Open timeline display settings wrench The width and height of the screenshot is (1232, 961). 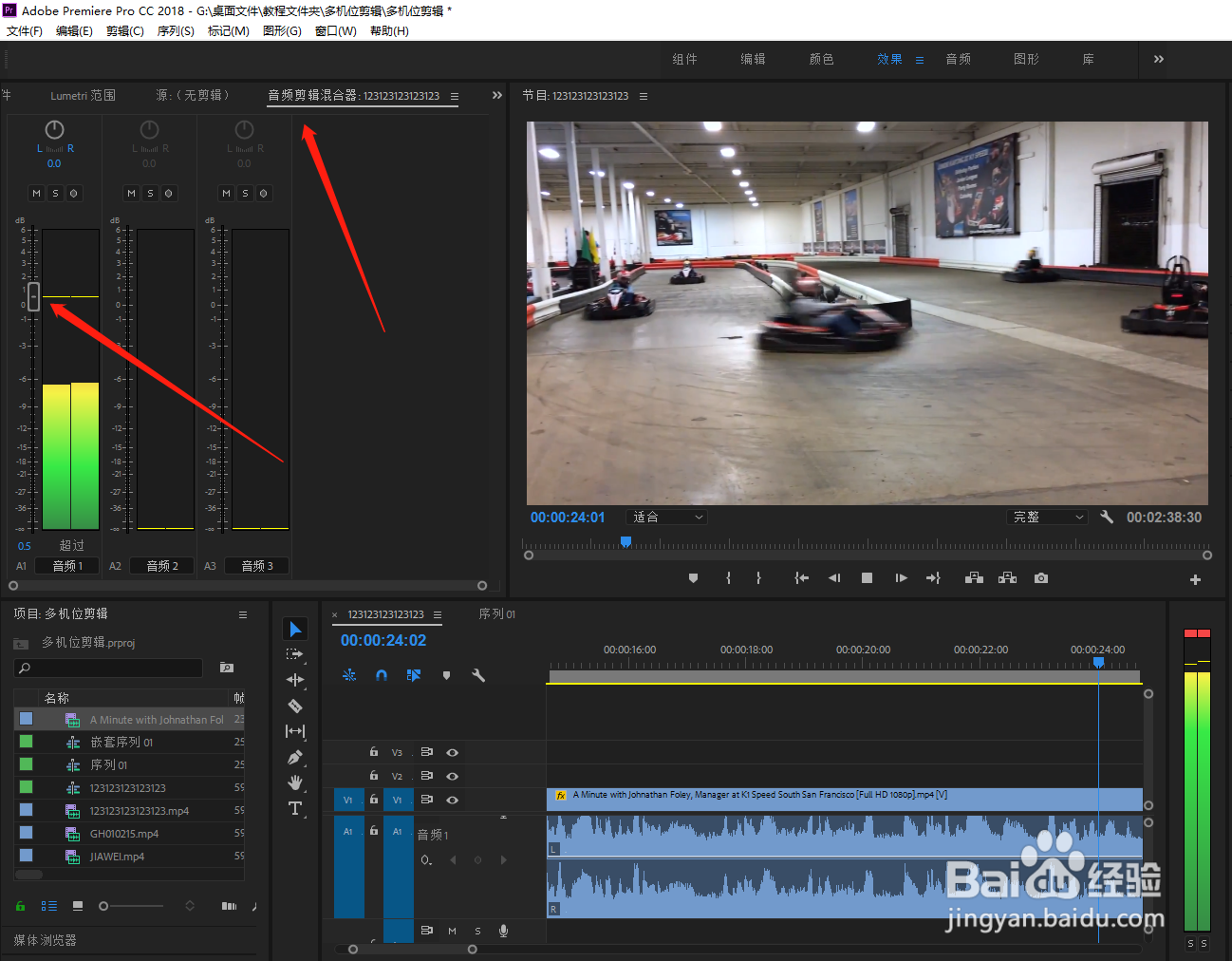[478, 675]
